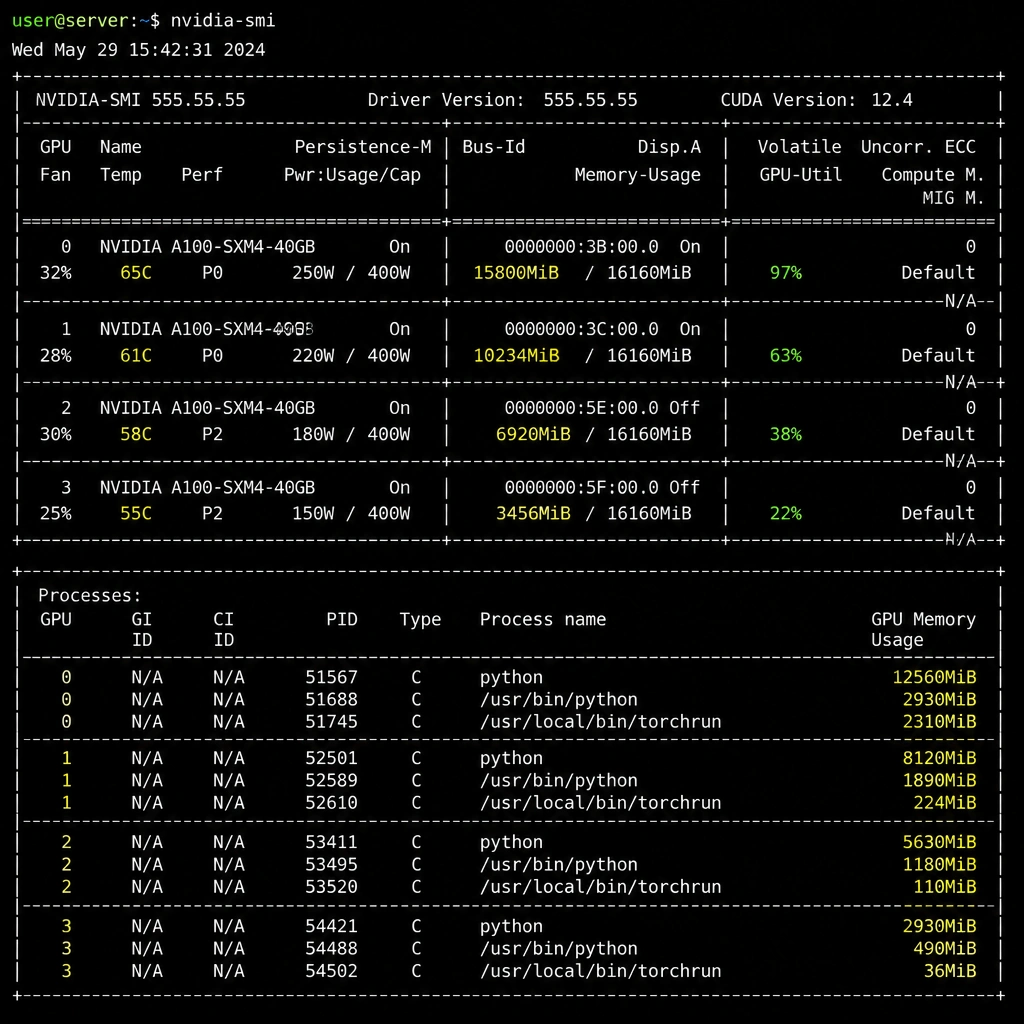Viewport: 1024px width, 1024px height.
Task: Click GPU 3 temperature 55C
Action: (136, 513)
